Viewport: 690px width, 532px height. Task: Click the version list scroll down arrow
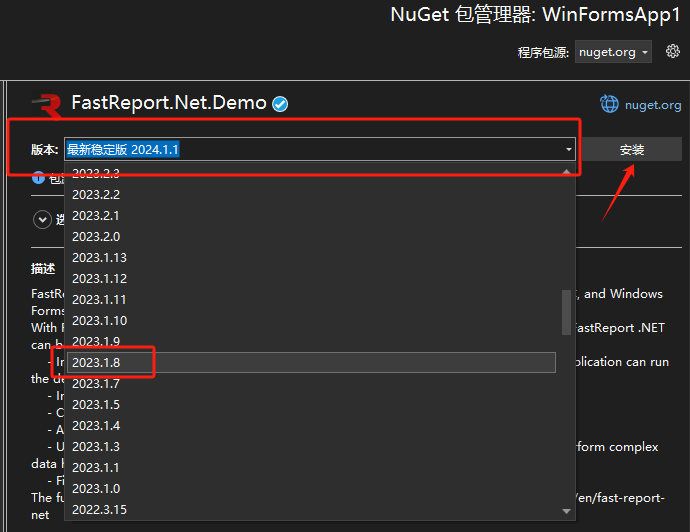tap(566, 511)
